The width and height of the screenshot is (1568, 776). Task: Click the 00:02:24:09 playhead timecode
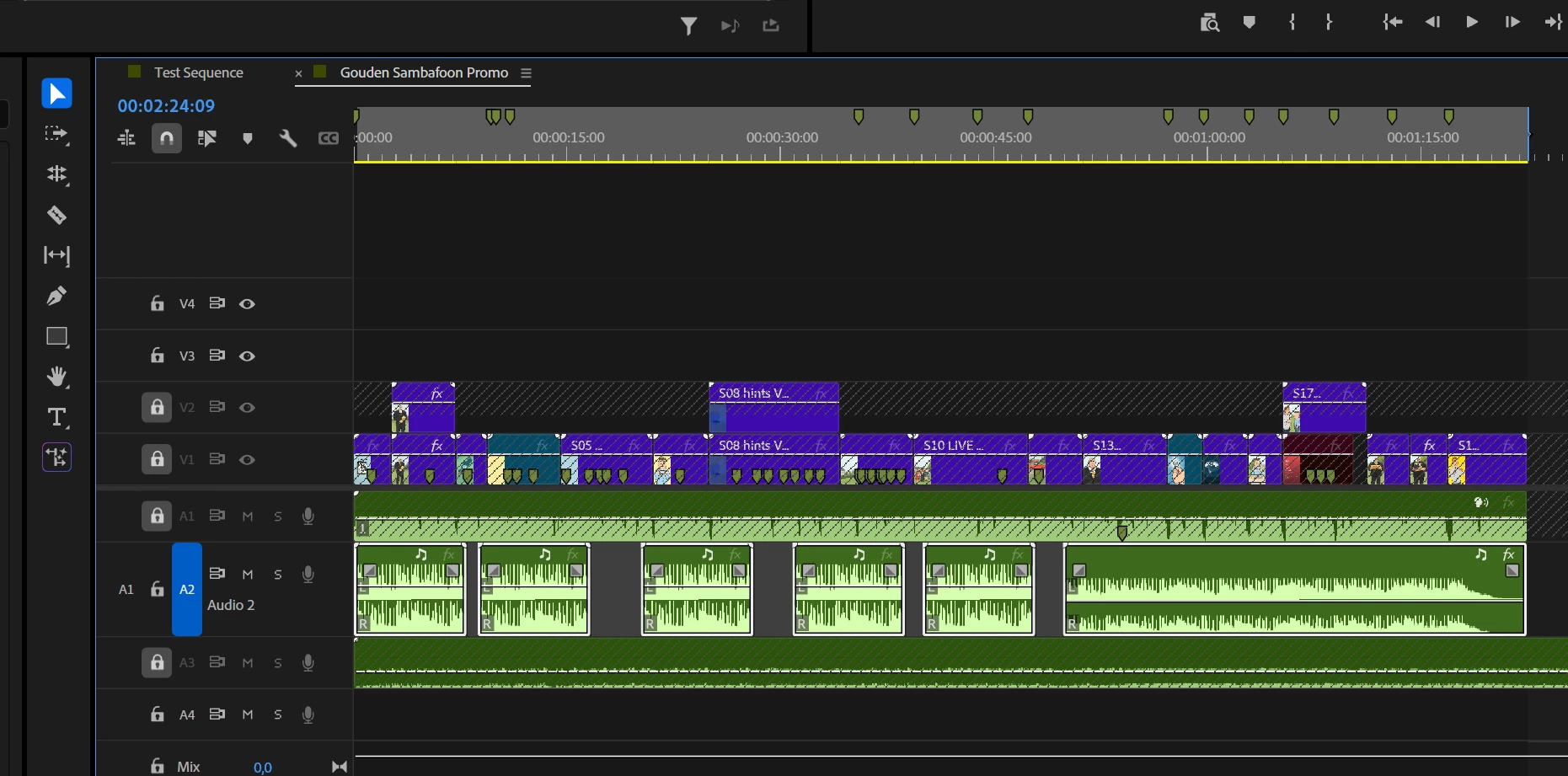pos(166,106)
